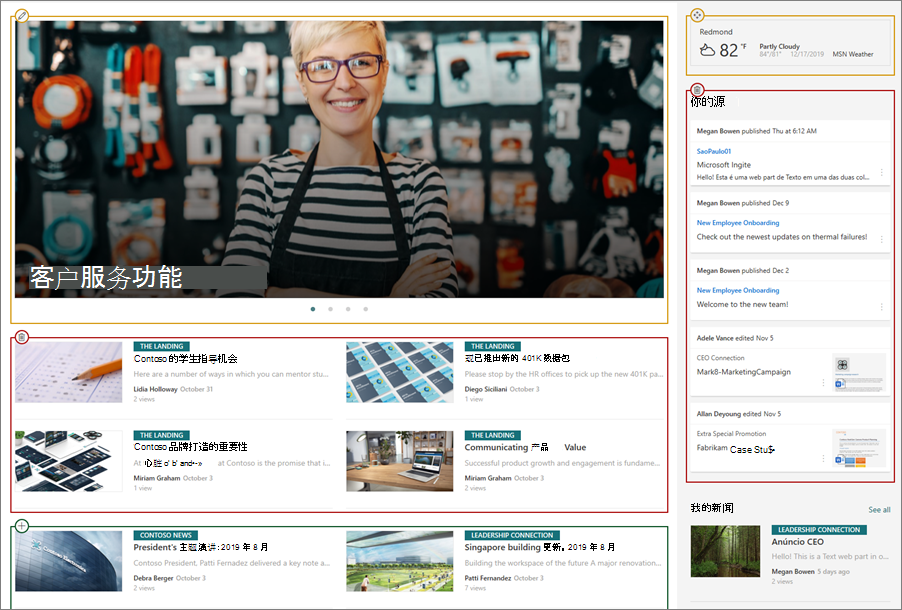Screen dimensions: 902x610
Task: Click Mark8-MarketingCampaign document title
Action: tap(744, 372)
